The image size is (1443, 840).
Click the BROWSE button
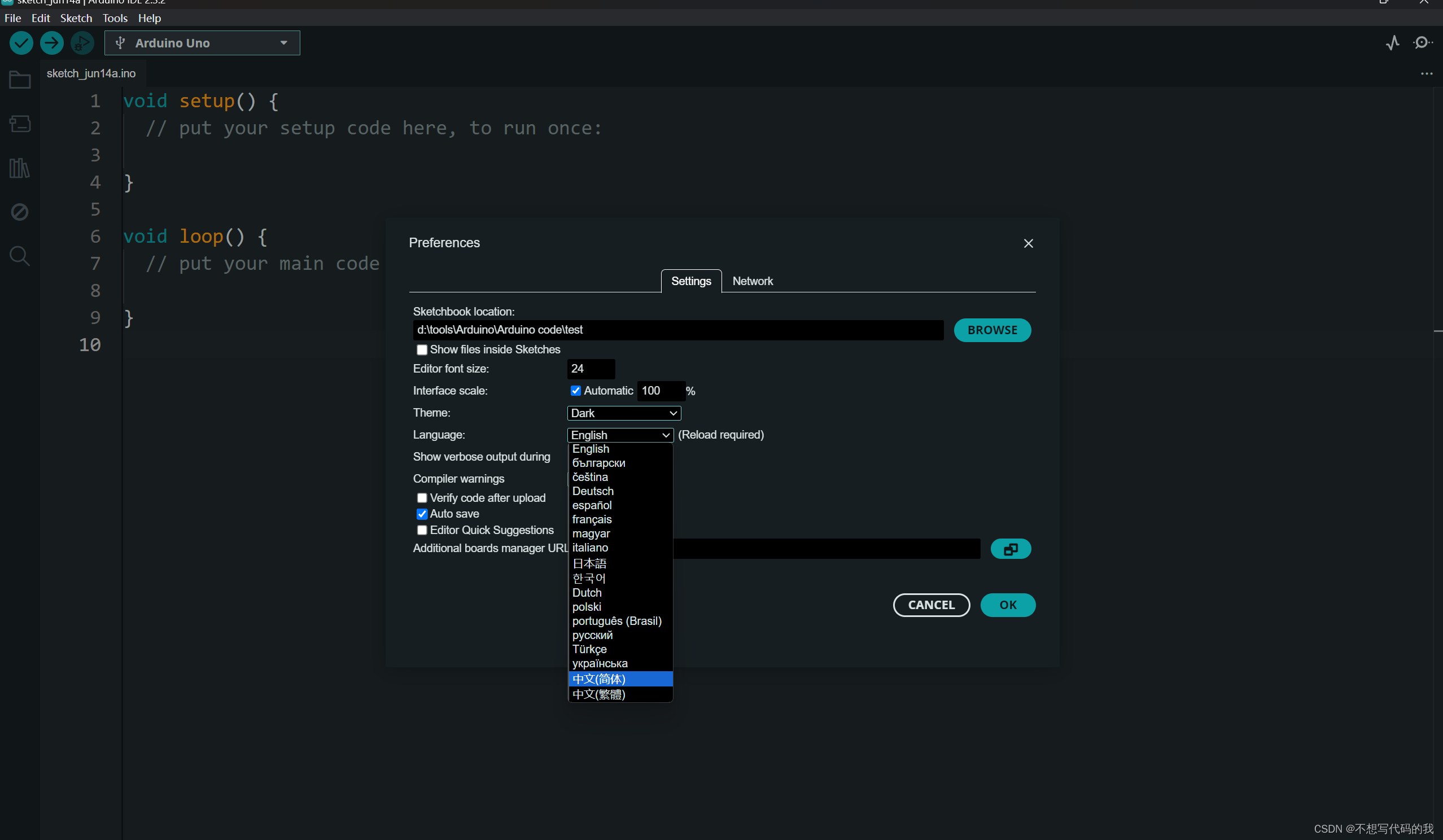coord(992,330)
